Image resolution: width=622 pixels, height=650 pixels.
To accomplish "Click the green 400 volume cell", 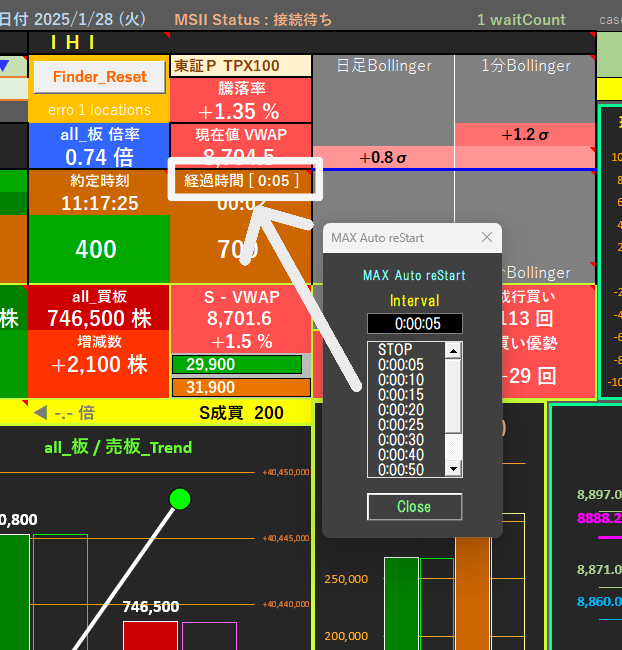I will click(x=99, y=249).
